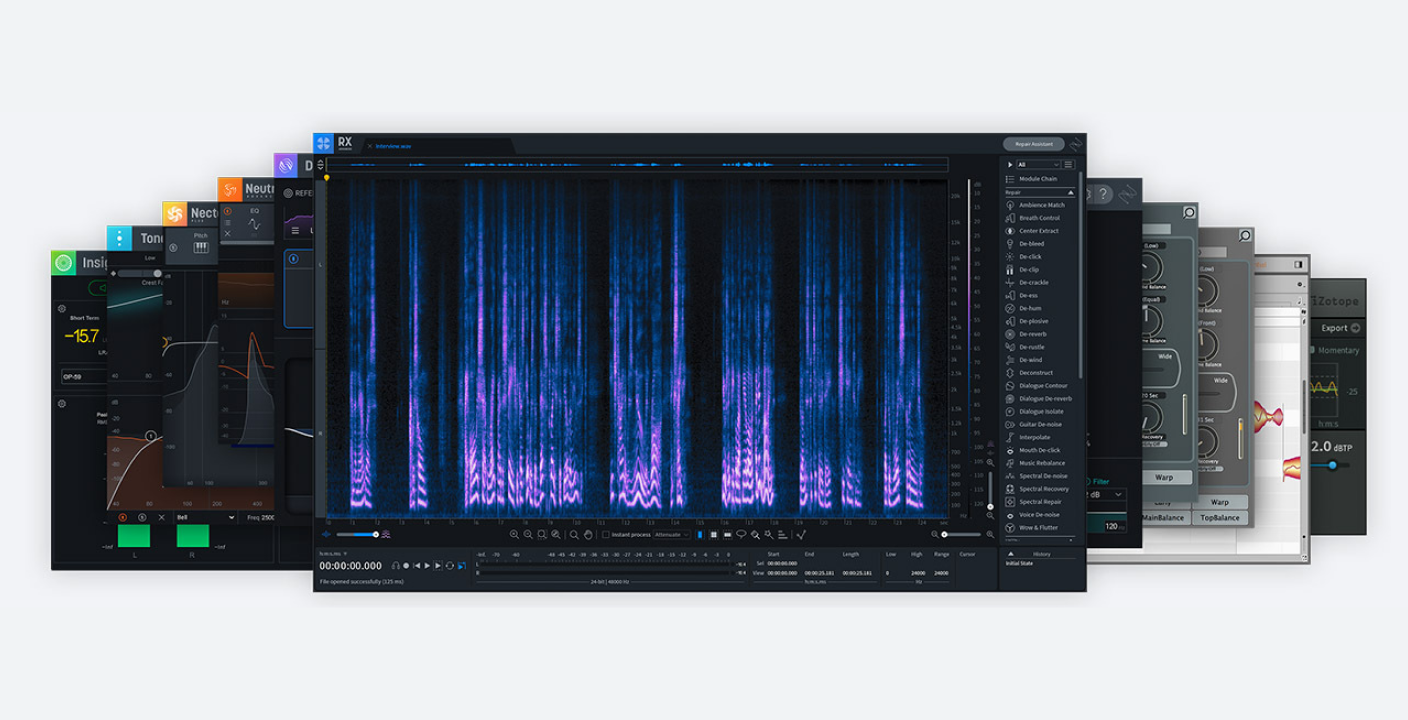Open the All module filter dropdown
The image size is (1408, 720).
[1037, 165]
